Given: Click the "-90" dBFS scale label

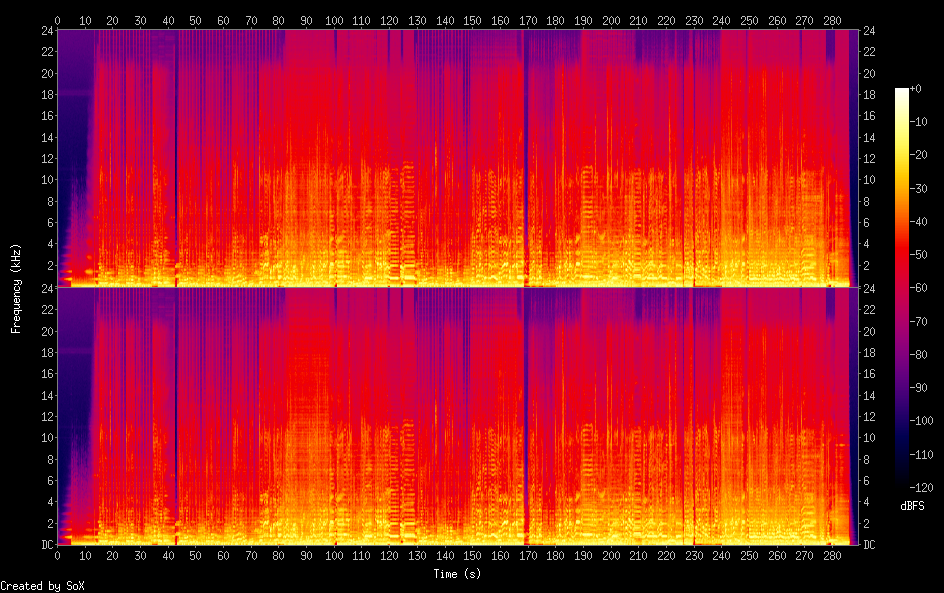Looking at the screenshot, I should tap(919, 388).
